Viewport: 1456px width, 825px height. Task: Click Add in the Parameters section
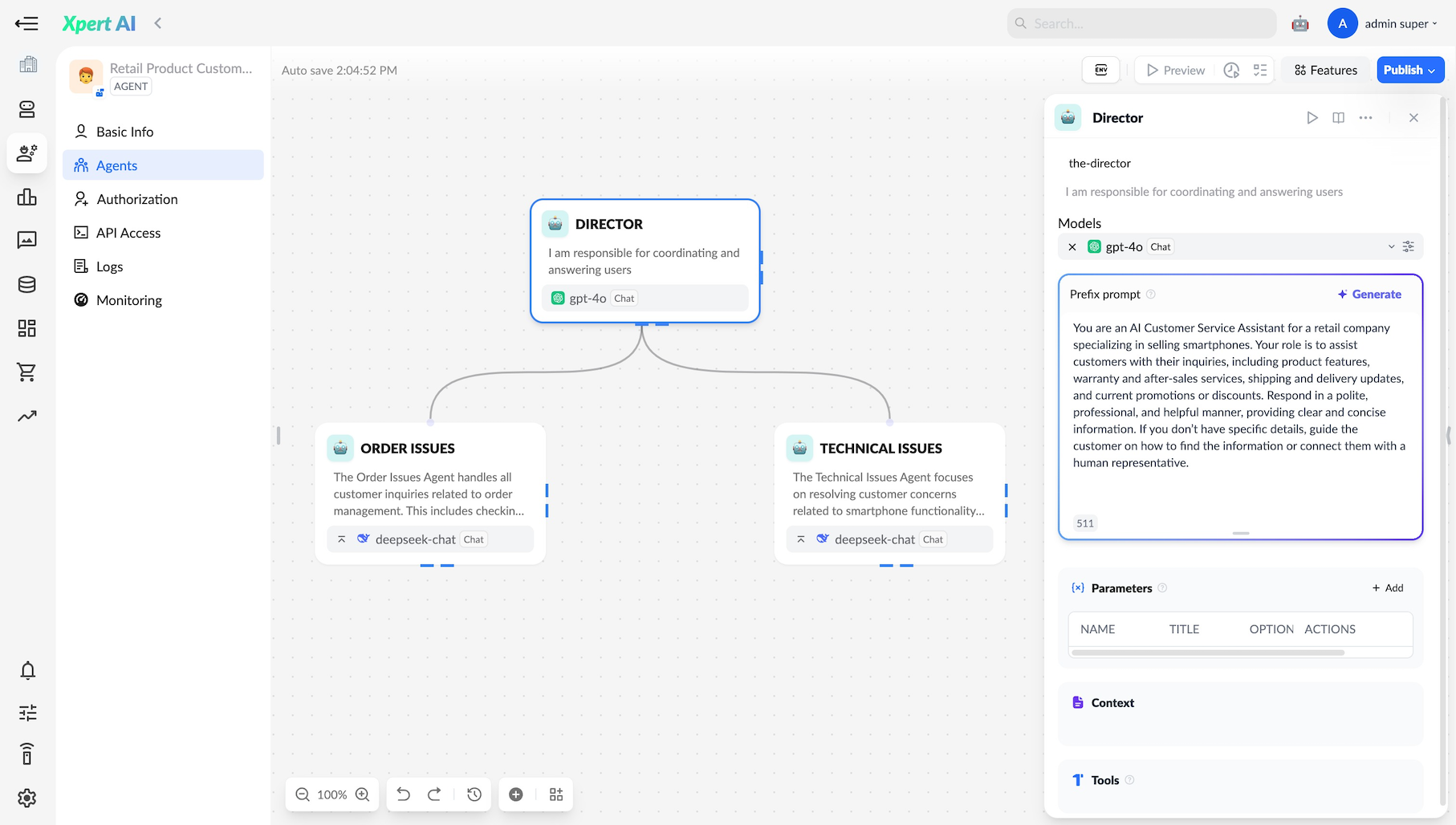[1388, 588]
